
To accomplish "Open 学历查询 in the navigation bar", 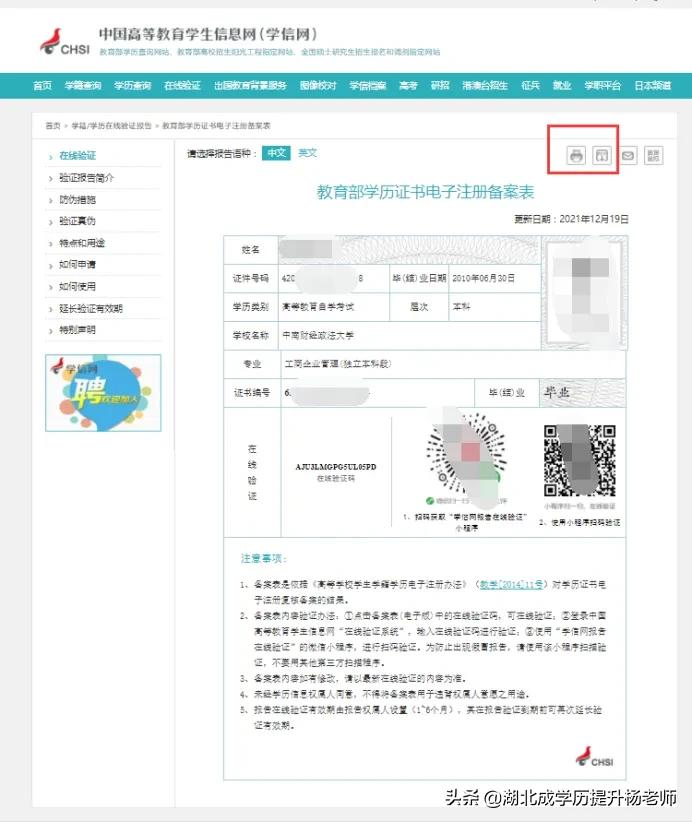I will pyautogui.click(x=133, y=85).
